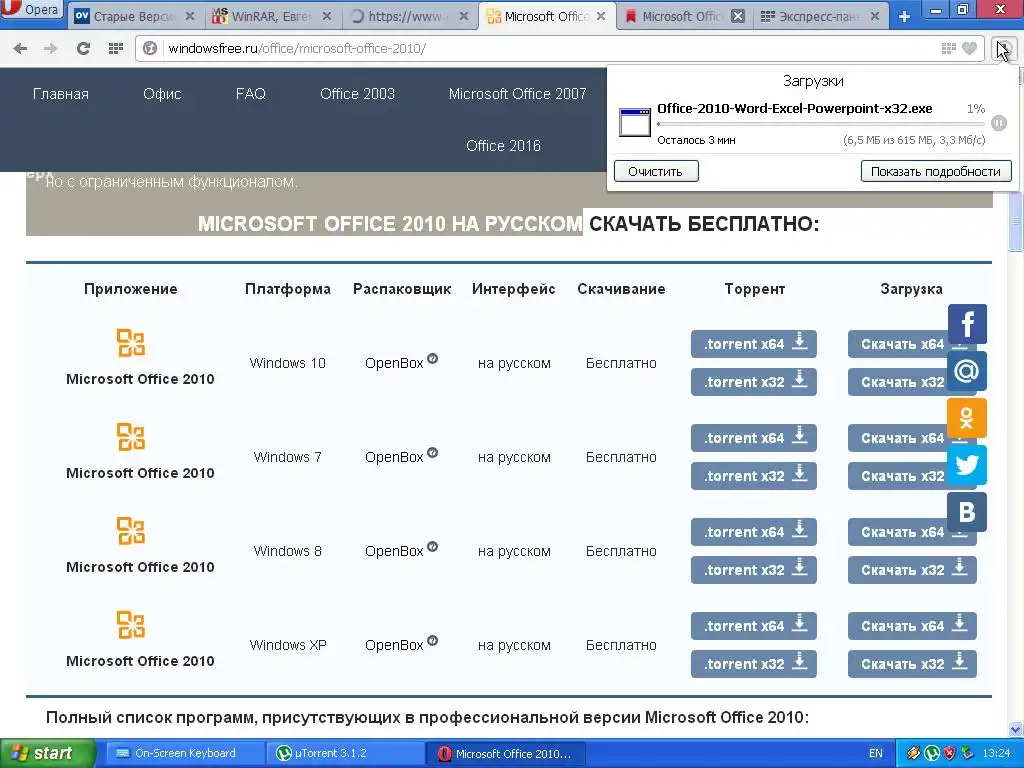Viewport: 1024px width, 768px height.
Task: Click Скачать x64 for Windows XP
Action: point(912,626)
